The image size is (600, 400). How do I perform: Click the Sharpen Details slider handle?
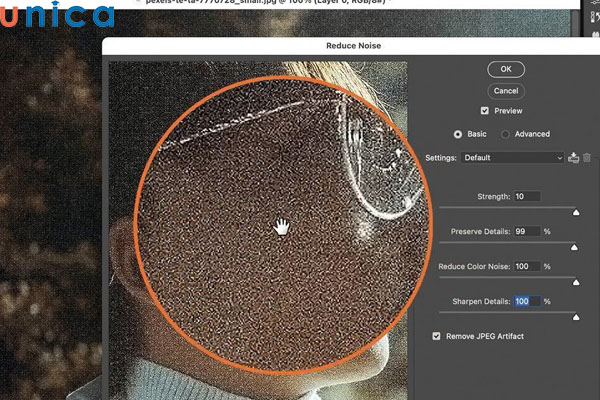pos(575,316)
